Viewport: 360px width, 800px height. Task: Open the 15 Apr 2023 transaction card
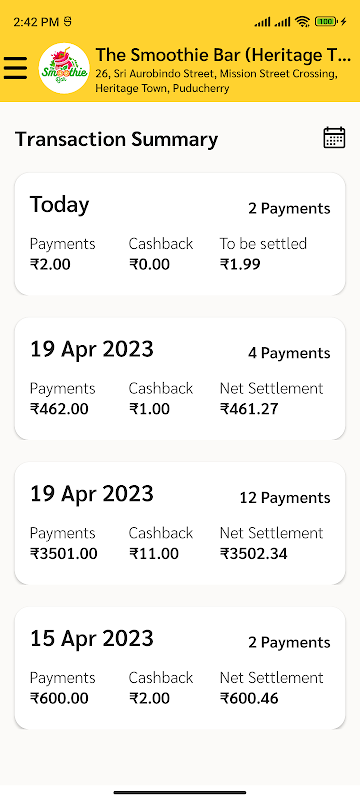pyautogui.click(x=180, y=668)
